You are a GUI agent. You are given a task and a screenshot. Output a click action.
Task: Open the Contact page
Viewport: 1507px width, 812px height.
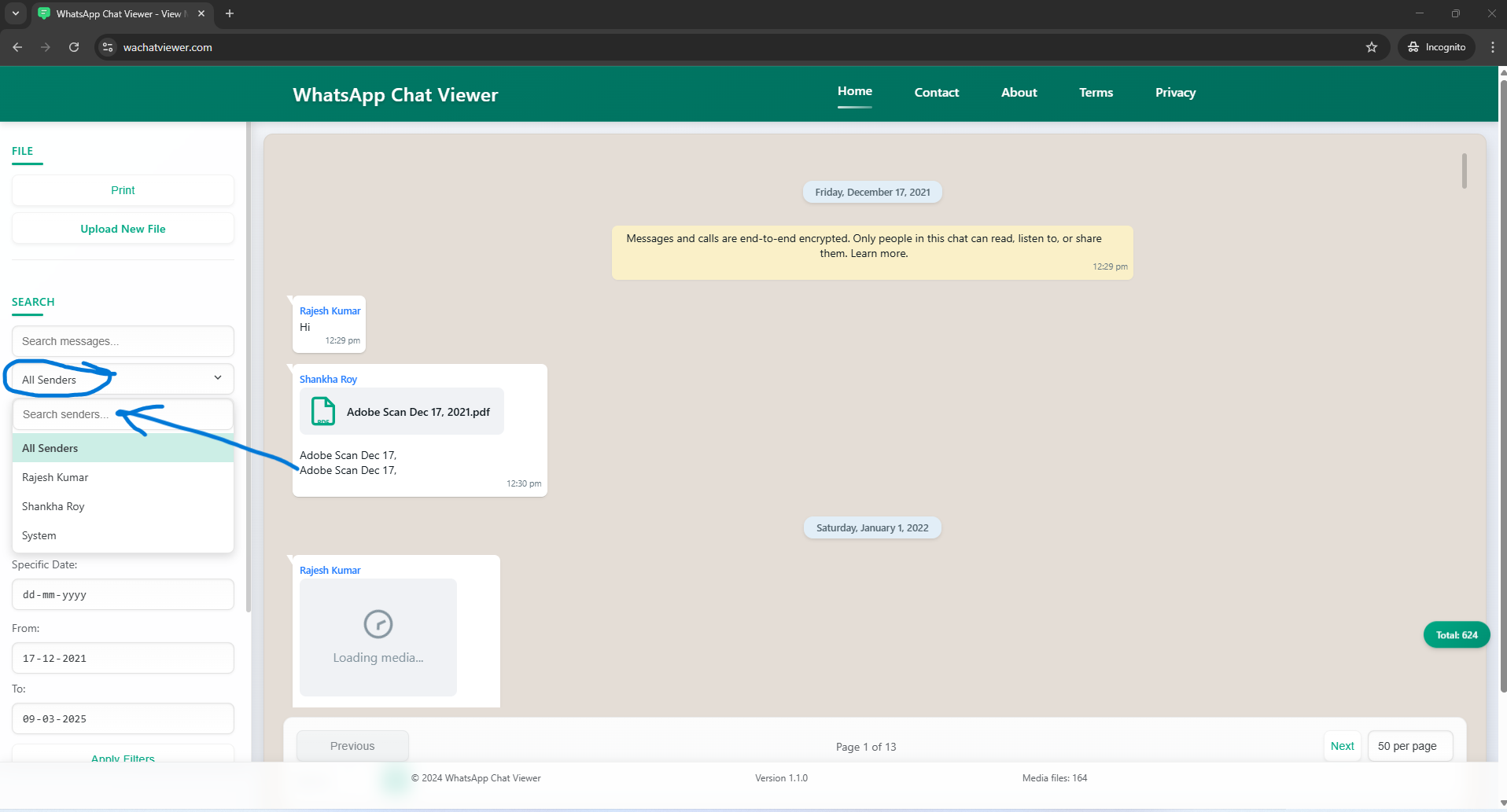pos(936,92)
